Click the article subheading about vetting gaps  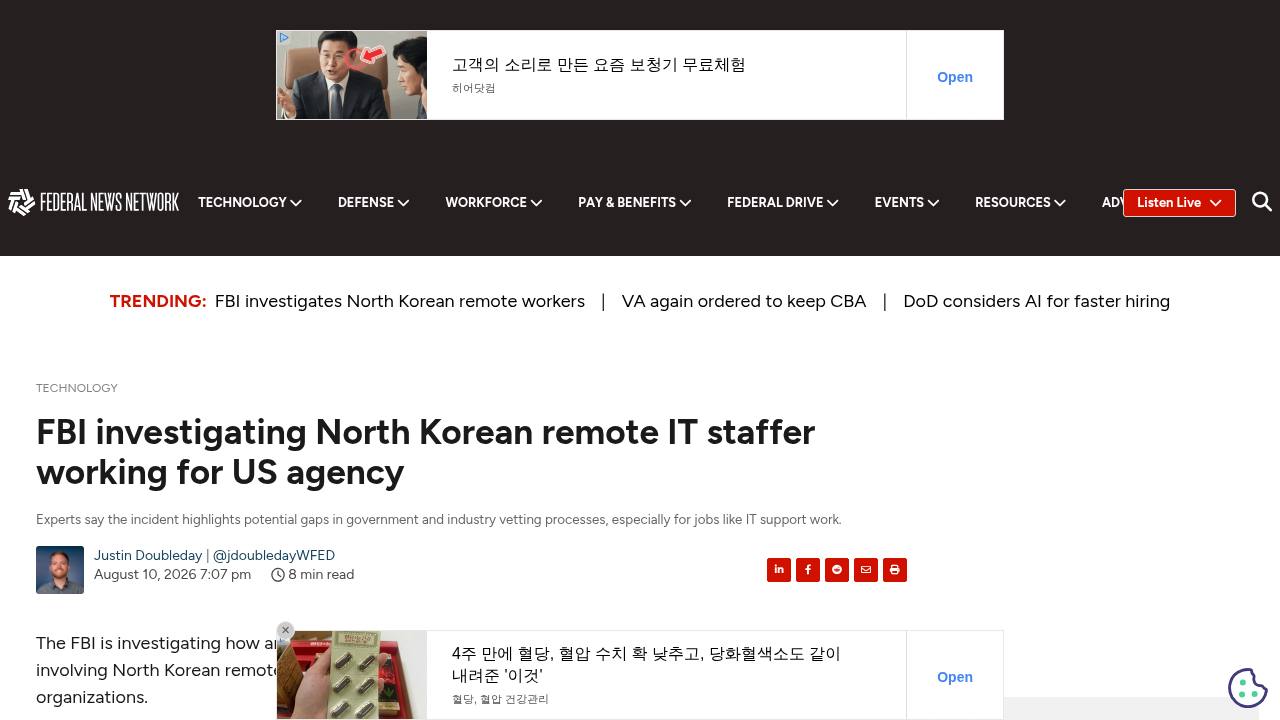439,520
